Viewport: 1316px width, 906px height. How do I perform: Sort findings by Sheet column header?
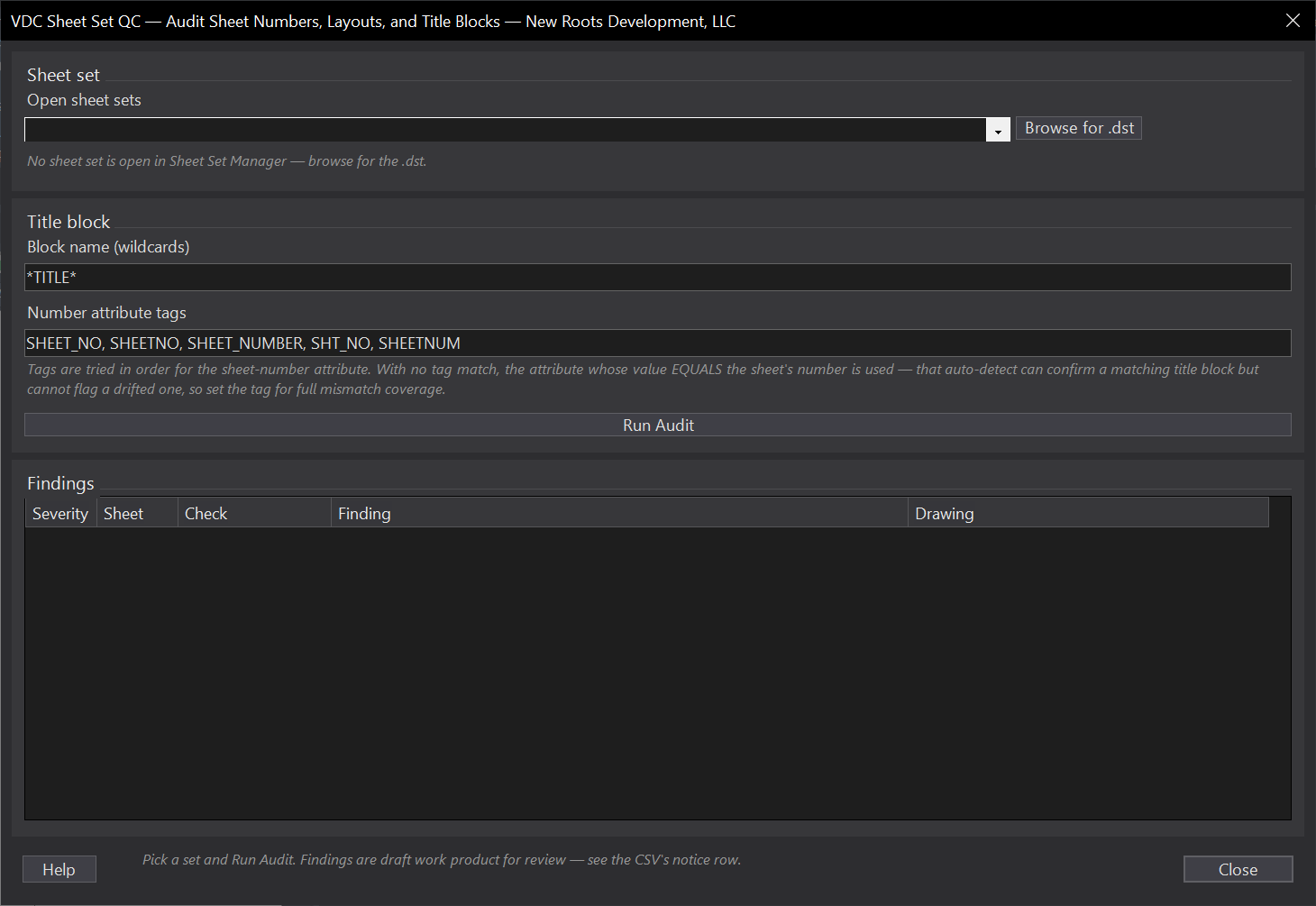137,513
